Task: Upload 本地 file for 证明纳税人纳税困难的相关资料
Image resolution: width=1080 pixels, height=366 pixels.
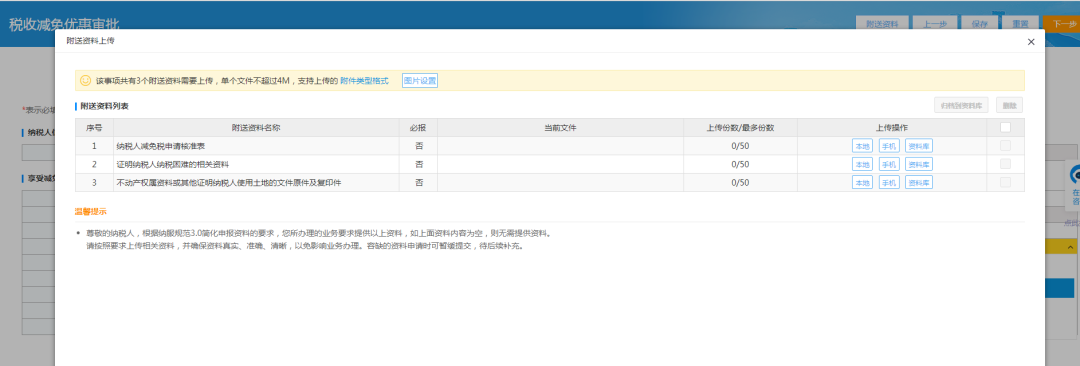Action: pos(862,164)
